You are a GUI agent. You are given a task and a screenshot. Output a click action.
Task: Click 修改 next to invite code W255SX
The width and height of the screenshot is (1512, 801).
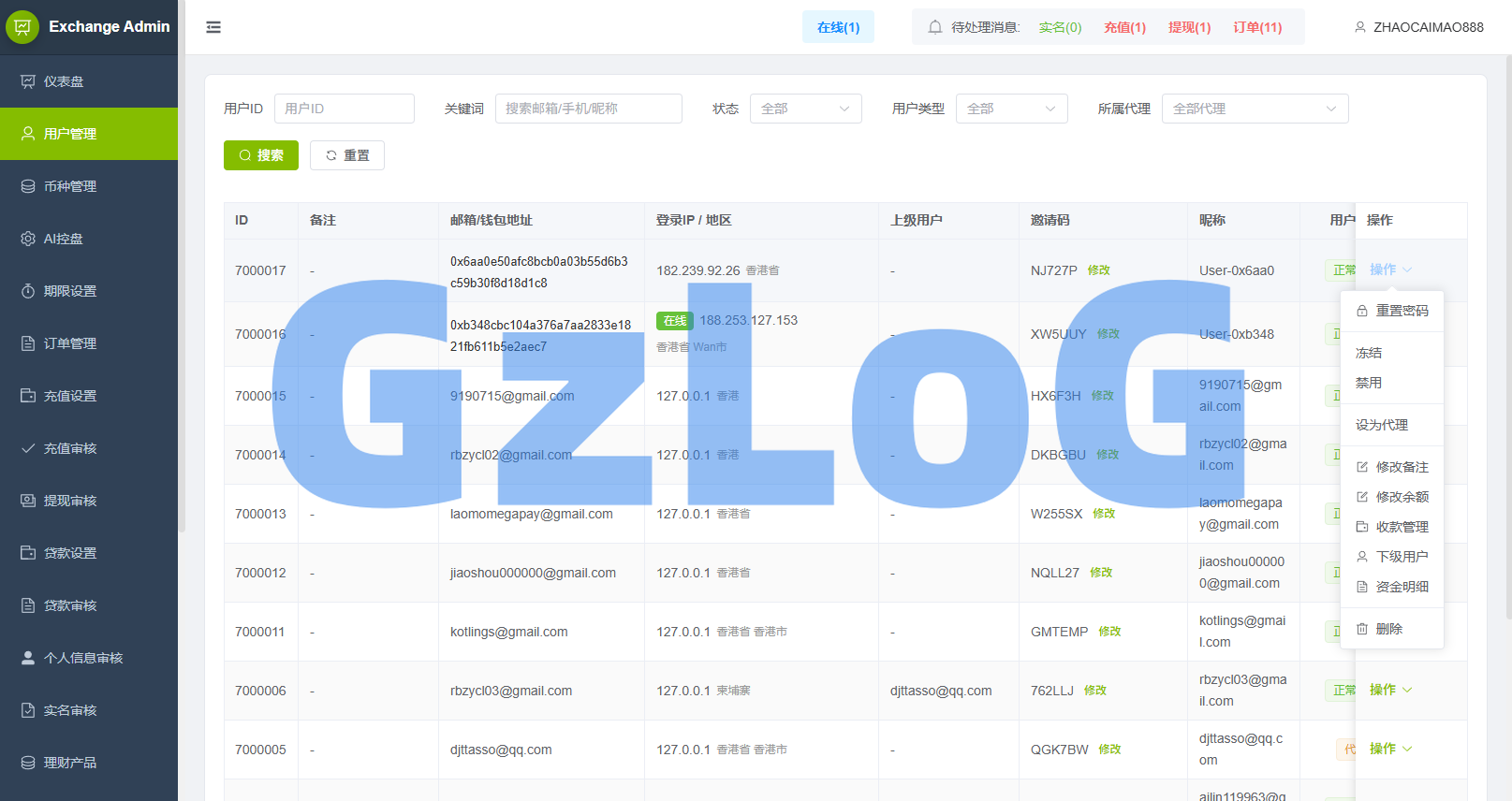(x=1104, y=514)
